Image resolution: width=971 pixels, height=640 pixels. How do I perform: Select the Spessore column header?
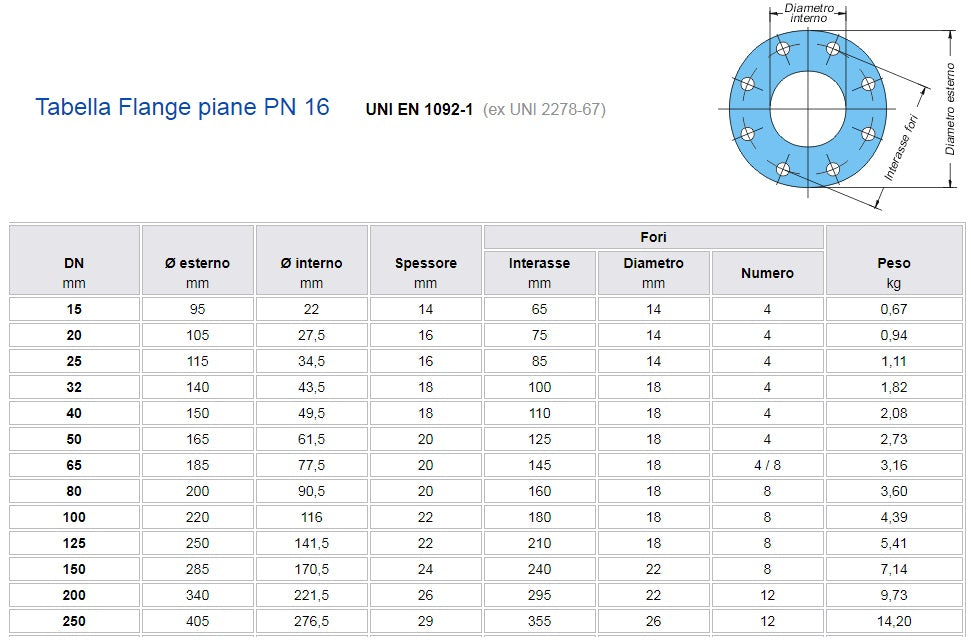425,260
